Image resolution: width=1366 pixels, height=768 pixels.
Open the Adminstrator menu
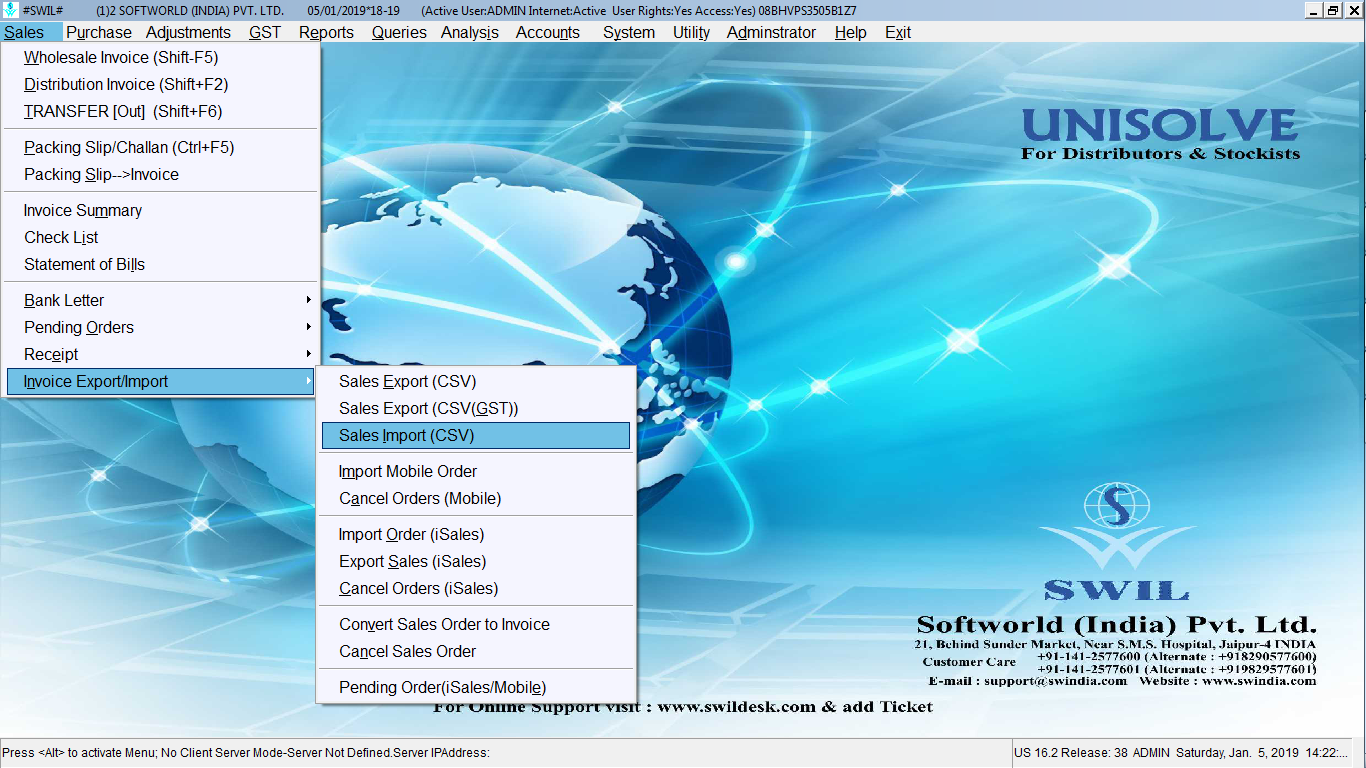pyautogui.click(x=771, y=32)
